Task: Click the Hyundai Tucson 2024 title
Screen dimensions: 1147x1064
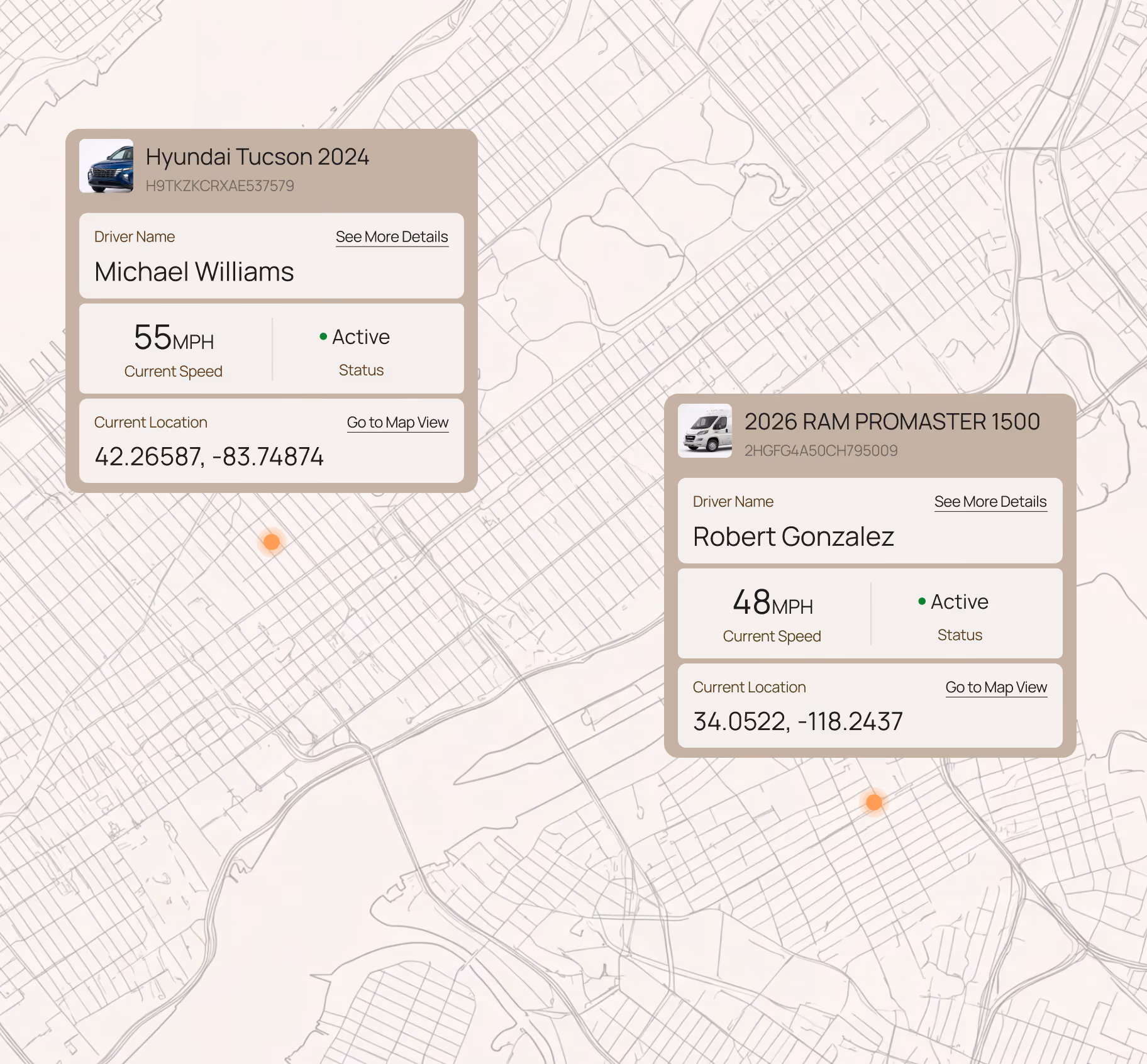Action: [257, 157]
